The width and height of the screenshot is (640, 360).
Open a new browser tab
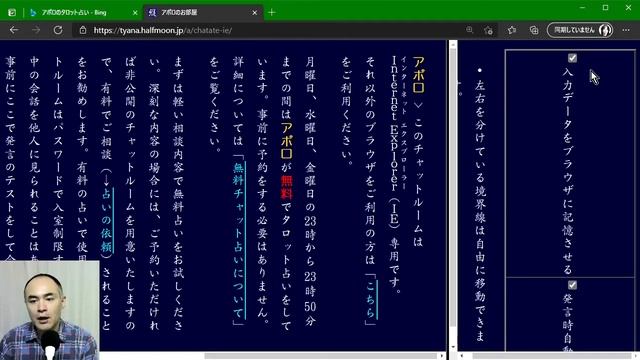[272, 13]
